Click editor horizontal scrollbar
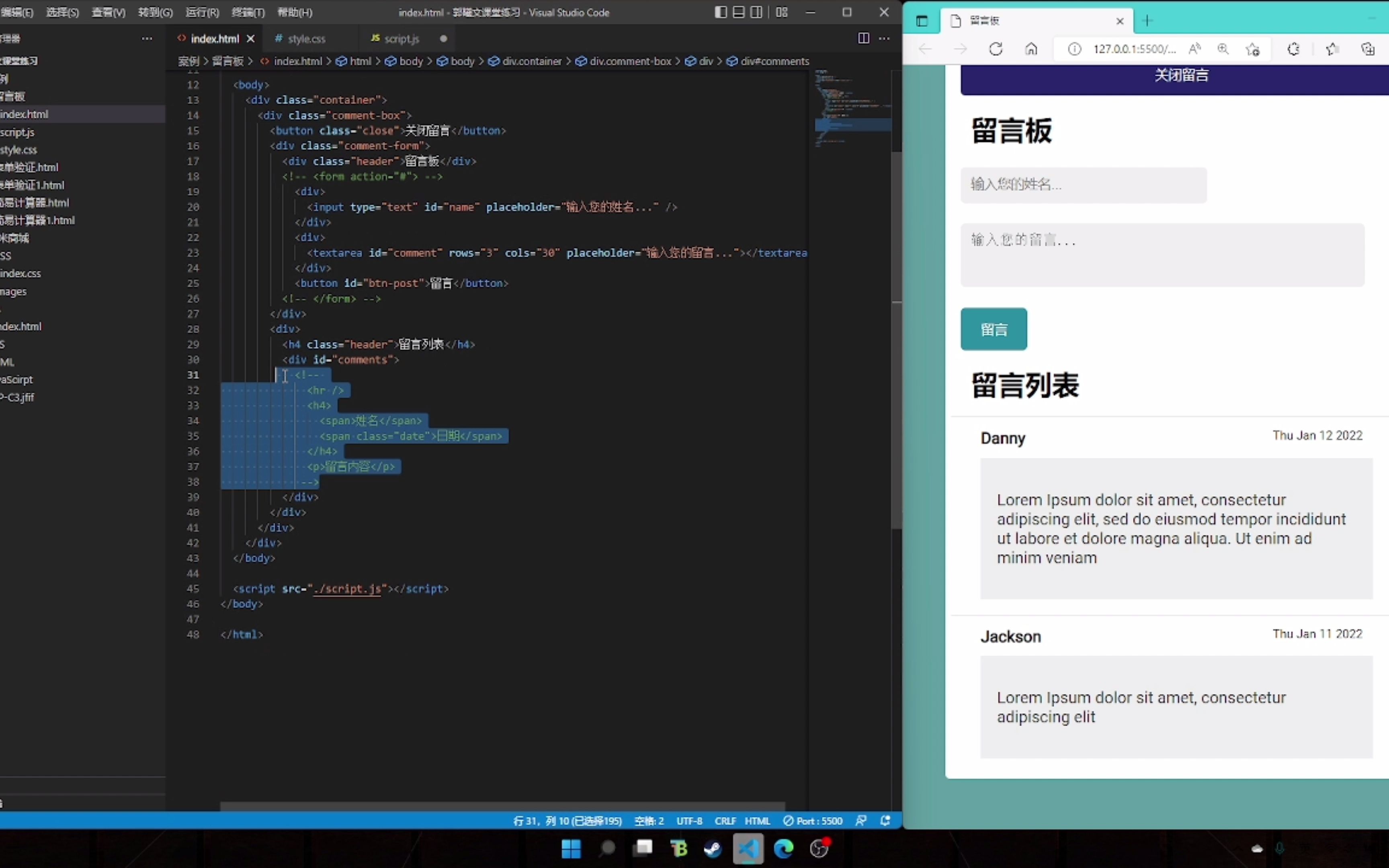 [x=502, y=806]
